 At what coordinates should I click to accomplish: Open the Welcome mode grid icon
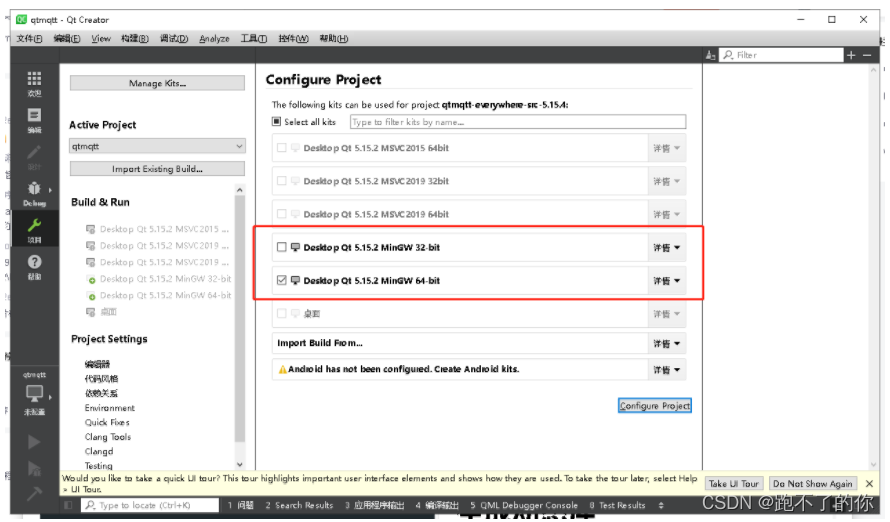(x=34, y=78)
